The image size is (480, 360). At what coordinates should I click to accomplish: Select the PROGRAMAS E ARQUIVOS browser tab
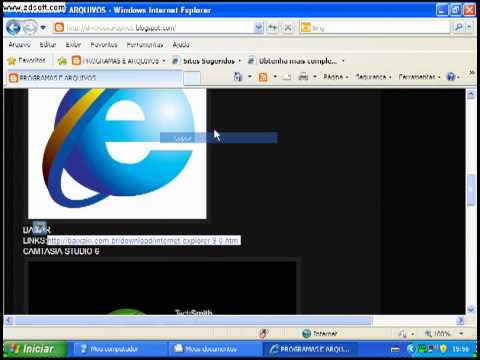(x=95, y=78)
